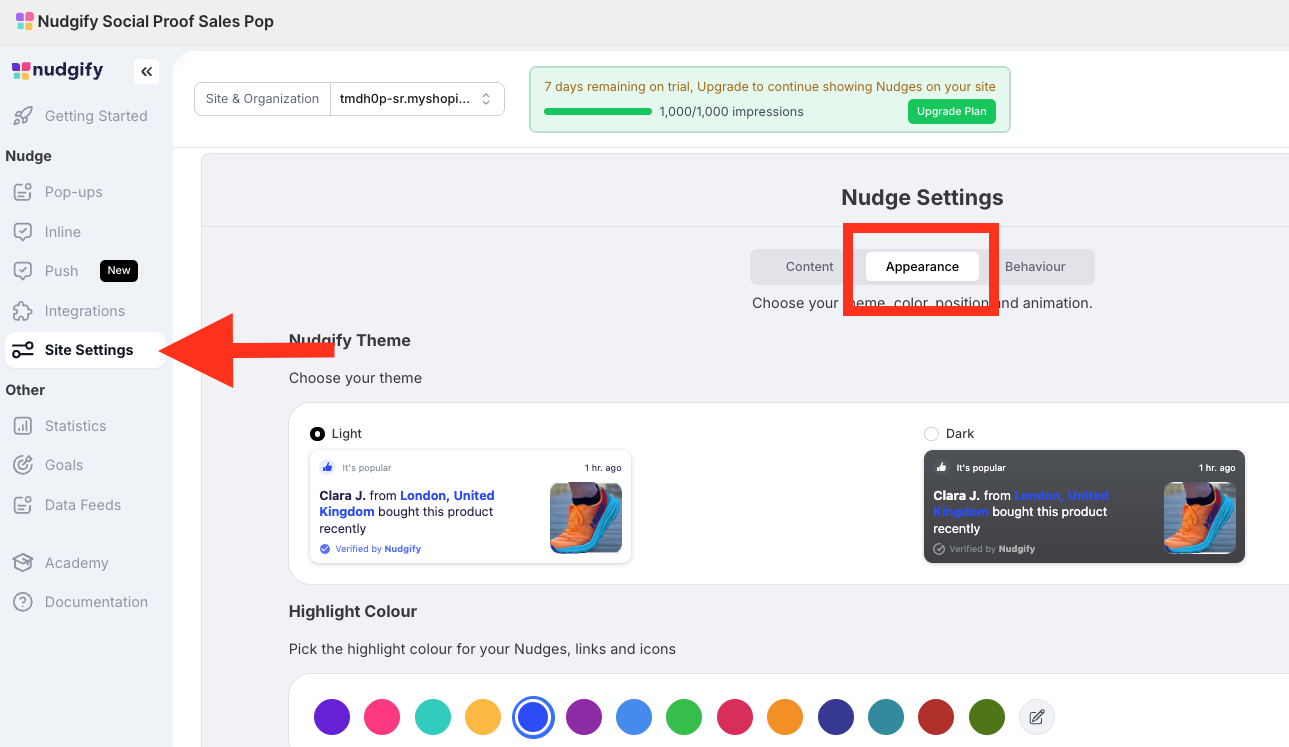Click the Nudgify logo in sidebar
This screenshot has width=1289, height=747.
click(x=57, y=70)
